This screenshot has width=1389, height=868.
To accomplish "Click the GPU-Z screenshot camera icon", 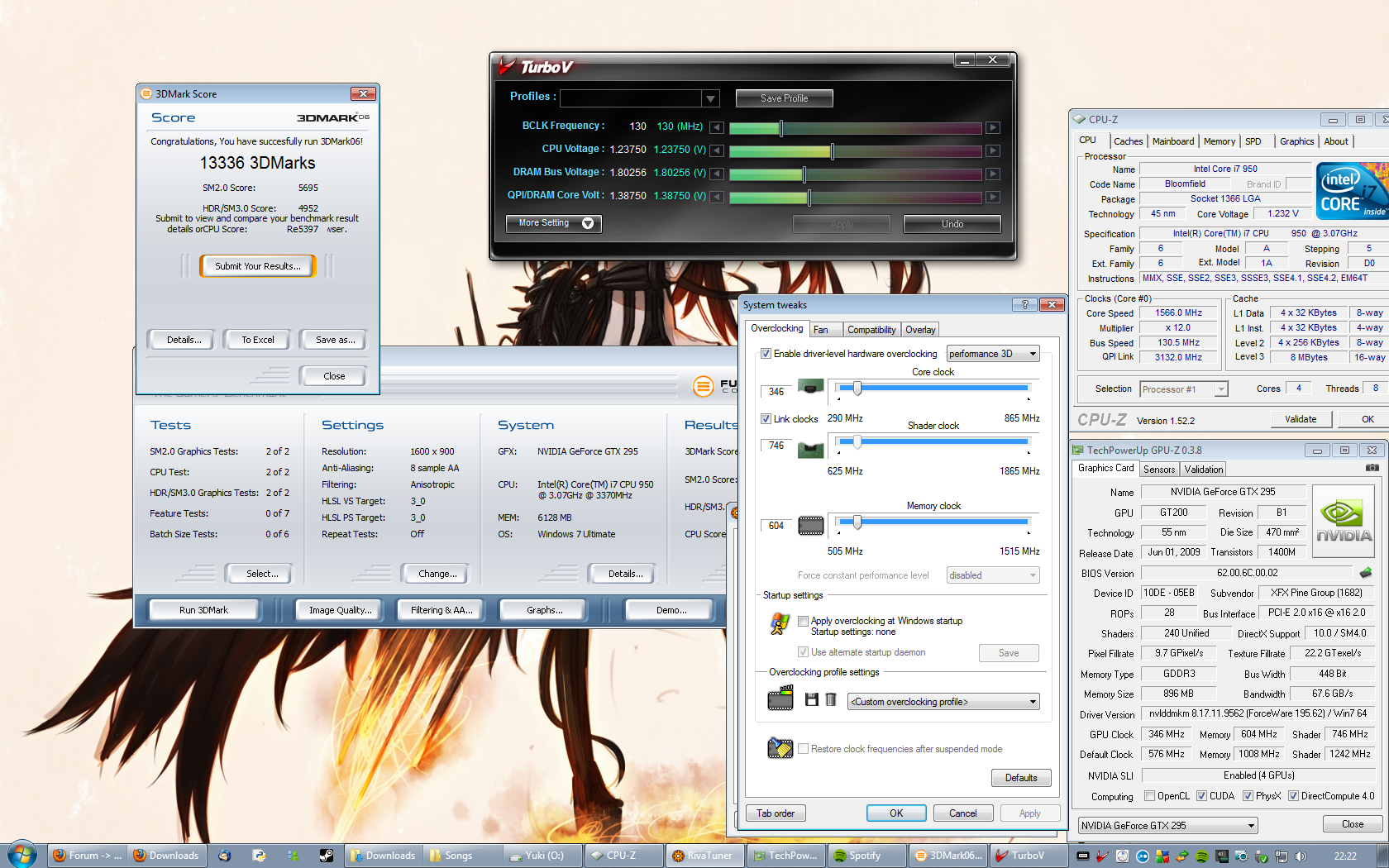I will coord(1372,468).
